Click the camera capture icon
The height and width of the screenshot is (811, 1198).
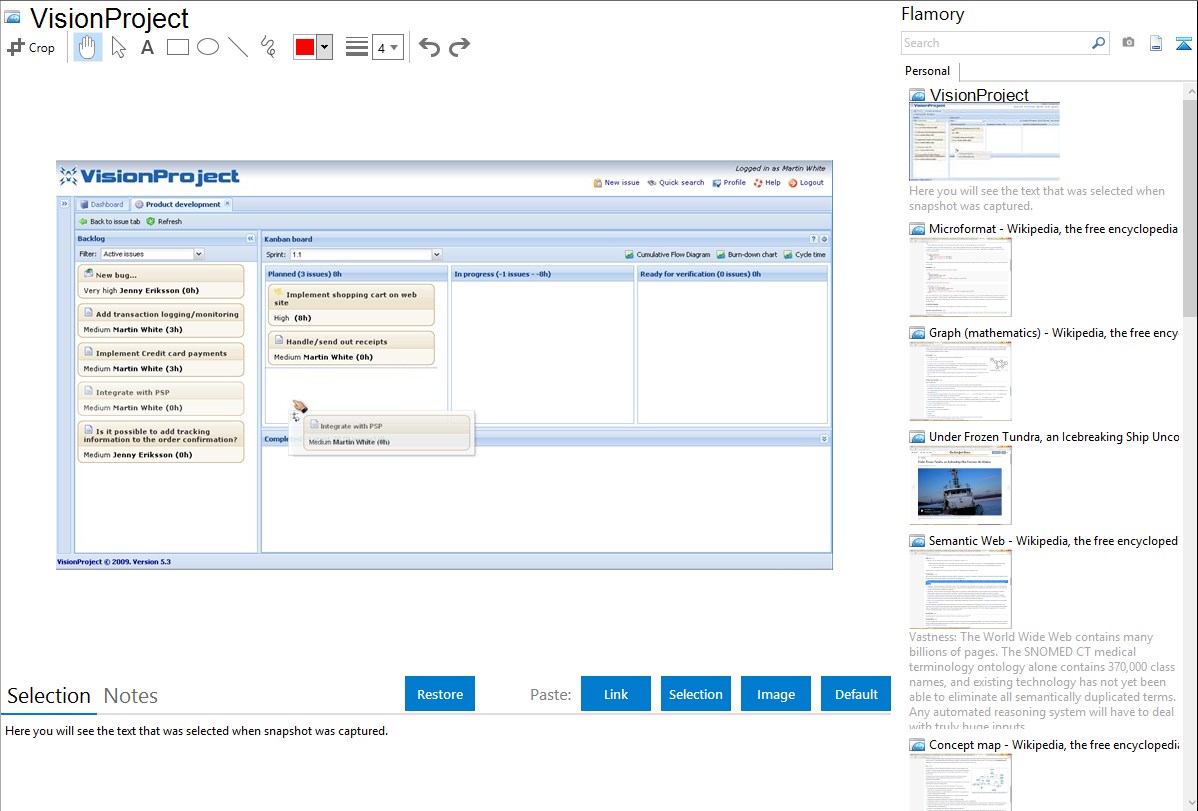pyautogui.click(x=1128, y=43)
